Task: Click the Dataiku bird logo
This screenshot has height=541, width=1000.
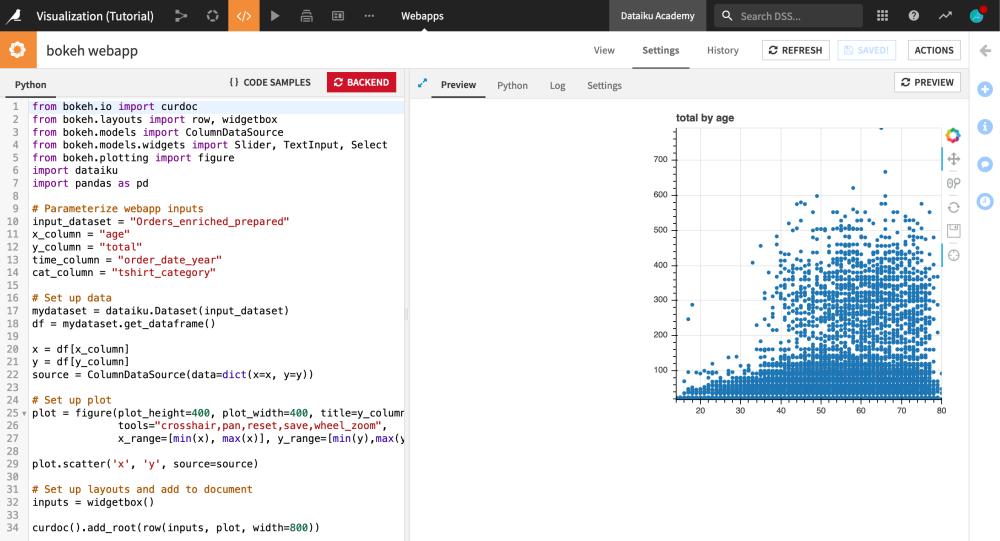Action: tap(13, 15)
